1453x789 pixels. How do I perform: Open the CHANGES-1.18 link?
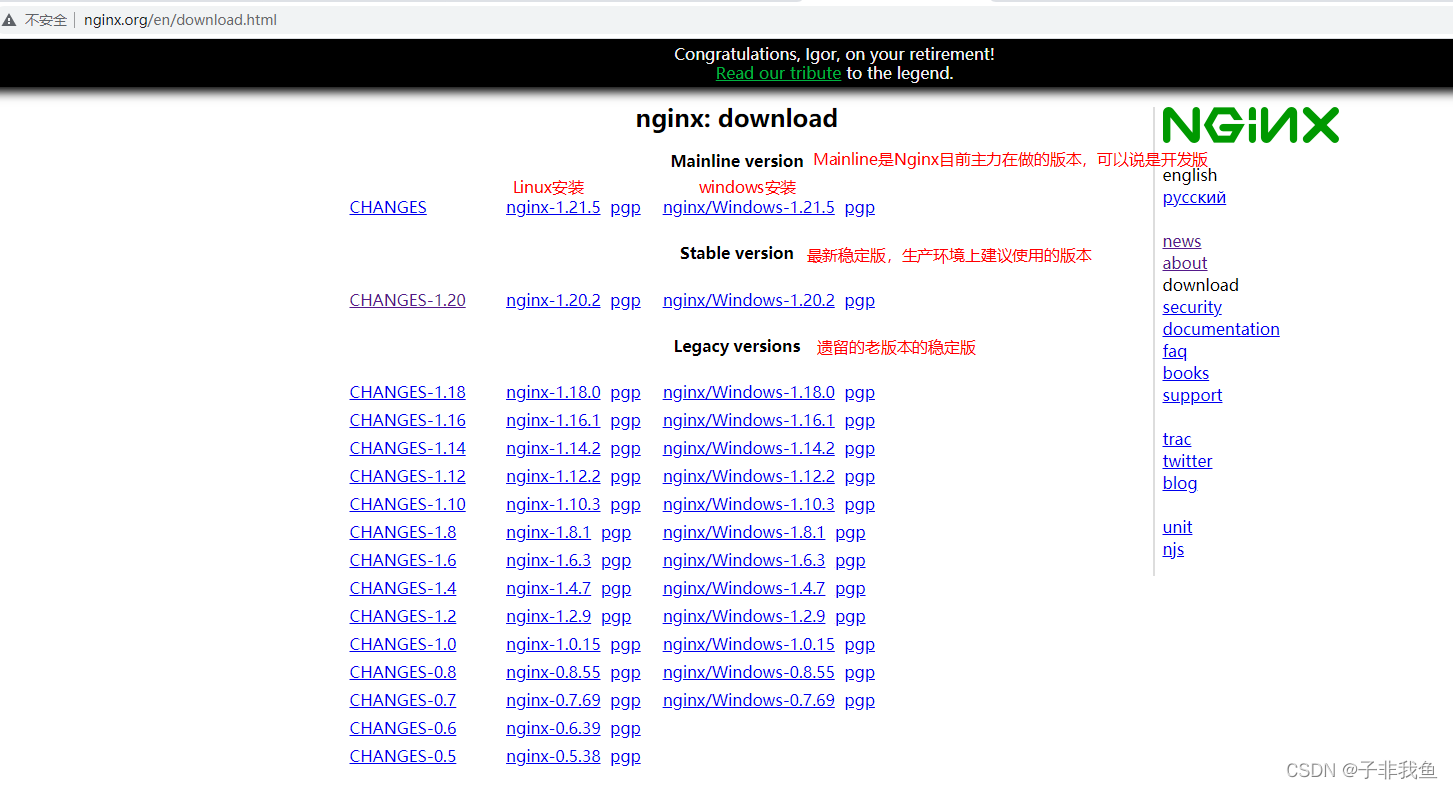(x=407, y=392)
